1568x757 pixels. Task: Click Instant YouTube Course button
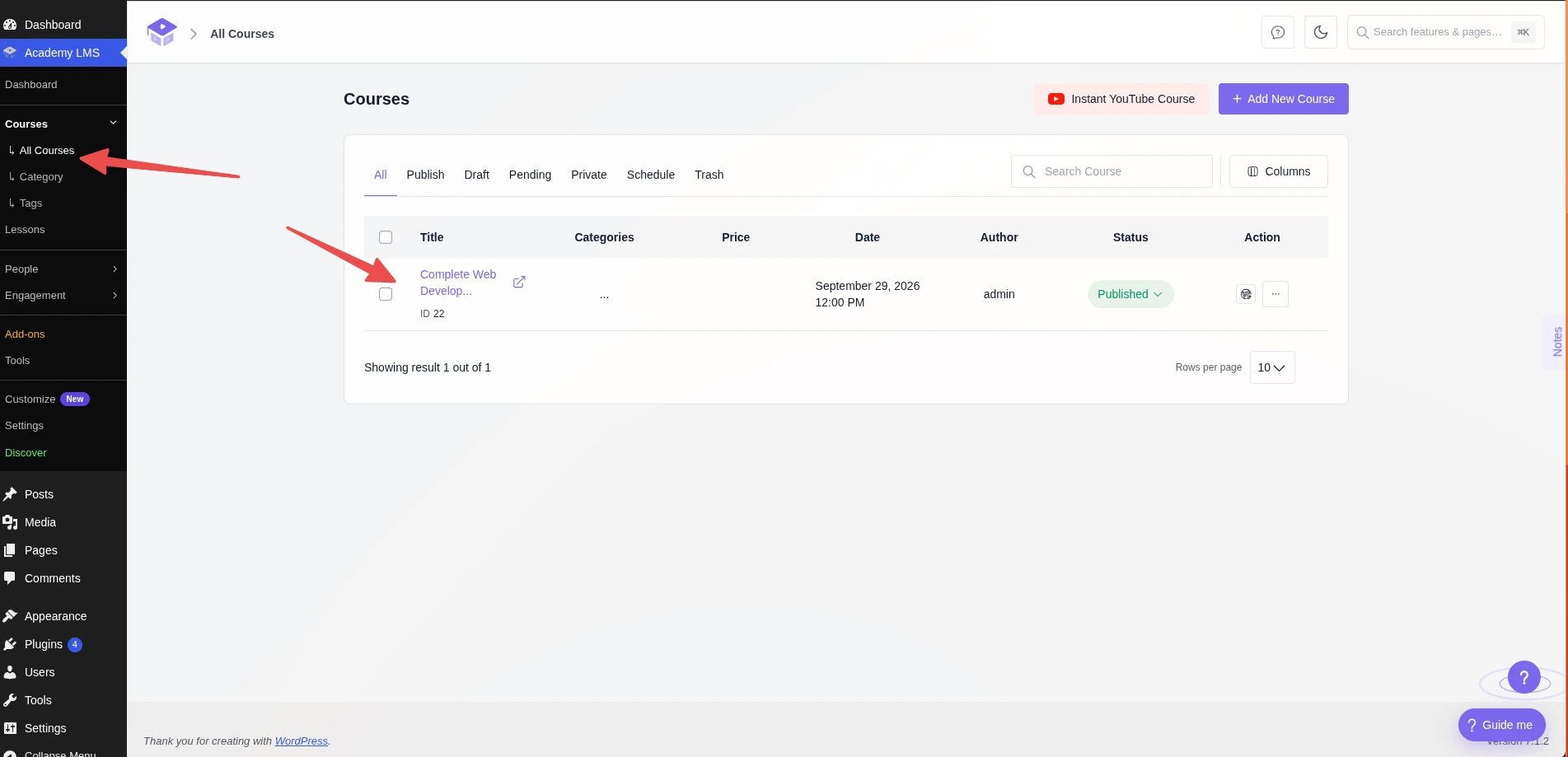(1121, 99)
